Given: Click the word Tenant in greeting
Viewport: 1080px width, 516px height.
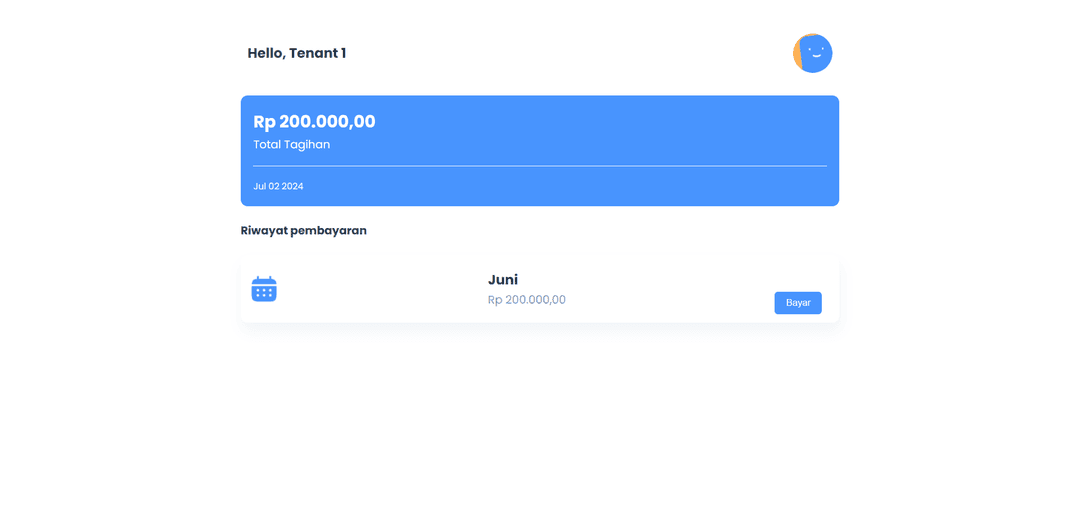Looking at the screenshot, I should pos(314,53).
